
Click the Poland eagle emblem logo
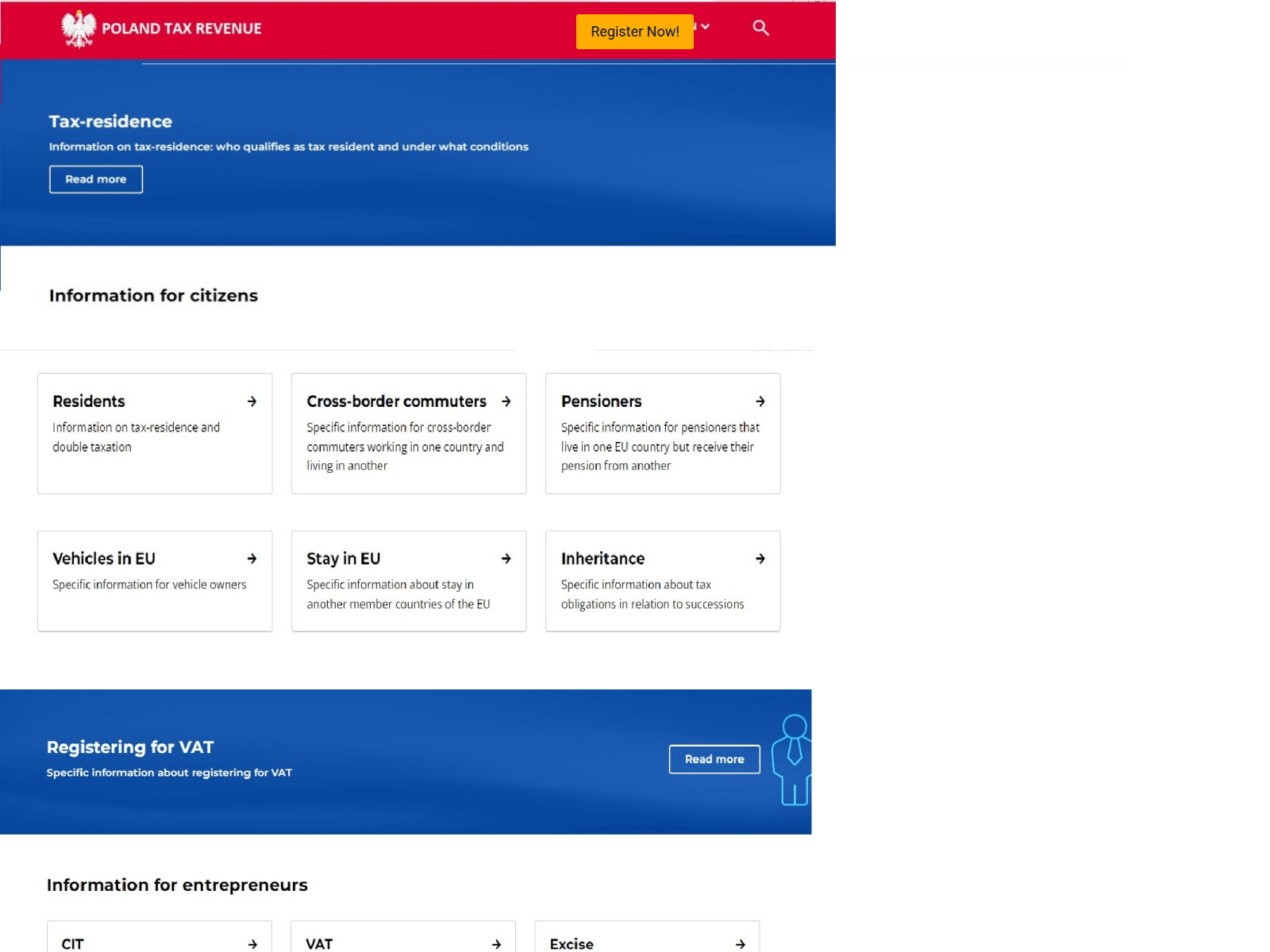click(x=79, y=29)
